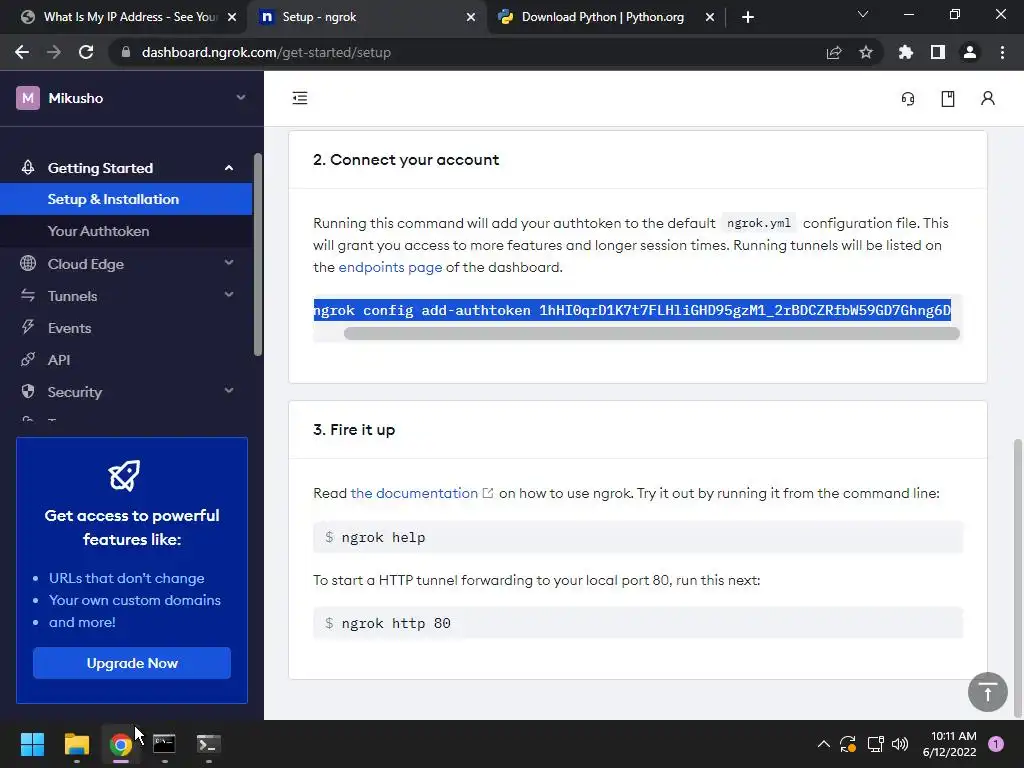The height and width of the screenshot is (768, 1024).
Task: Click the Cloud Edge globe icon
Action: click(x=28, y=263)
